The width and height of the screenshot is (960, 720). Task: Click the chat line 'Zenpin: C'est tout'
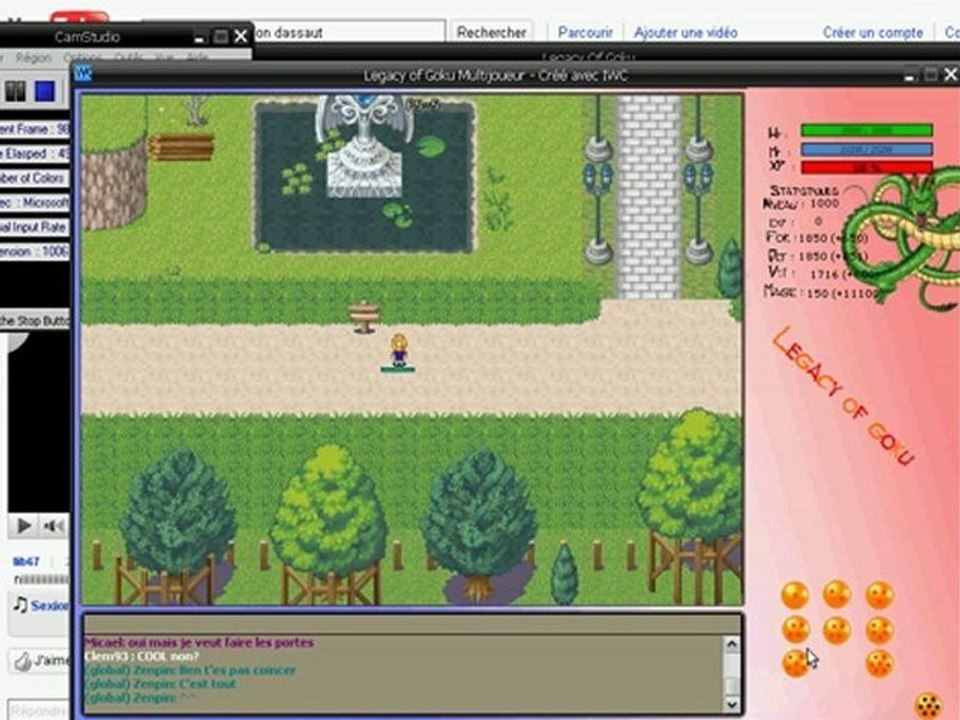coord(160,684)
